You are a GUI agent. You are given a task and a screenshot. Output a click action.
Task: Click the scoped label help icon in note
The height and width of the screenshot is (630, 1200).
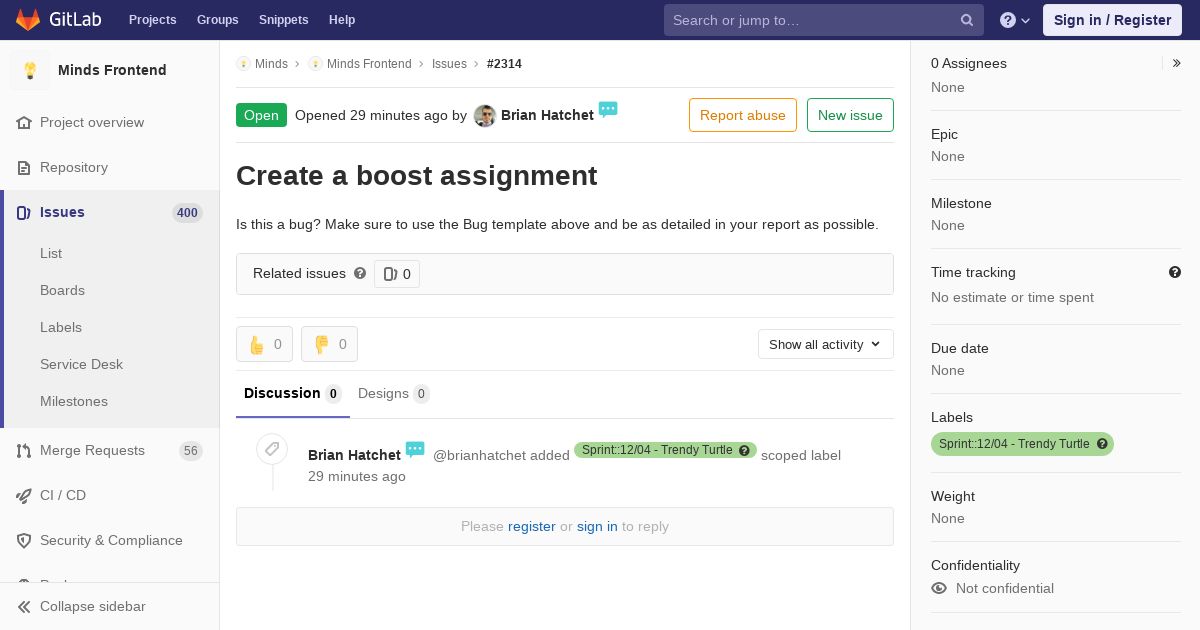point(744,451)
